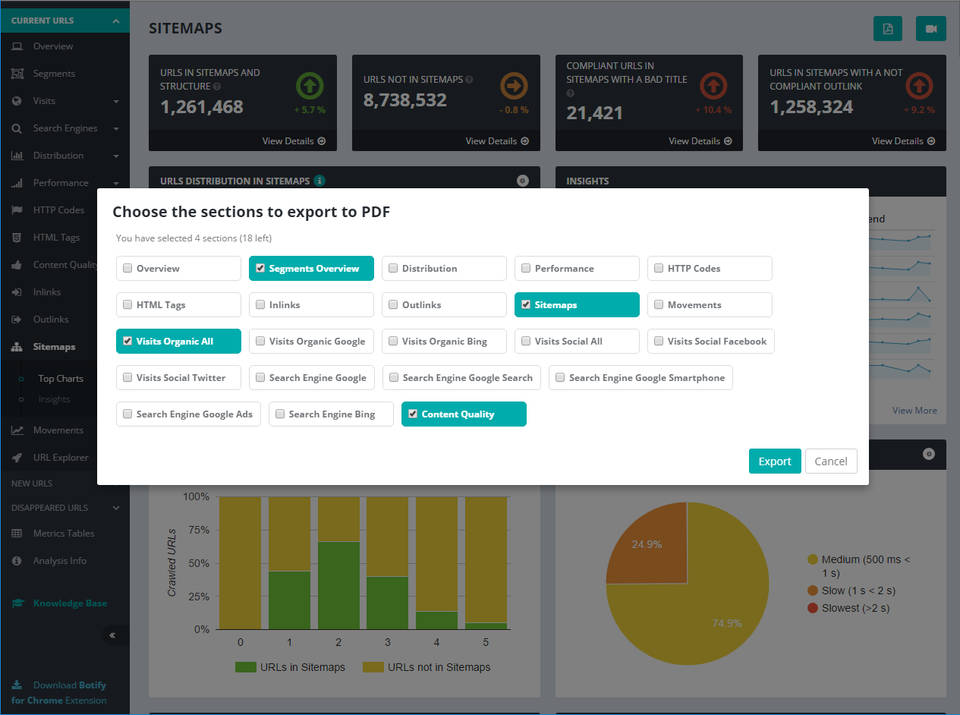Viewport: 960px width, 715px height.
Task: Click the video camera icon in the header
Action: (x=930, y=28)
